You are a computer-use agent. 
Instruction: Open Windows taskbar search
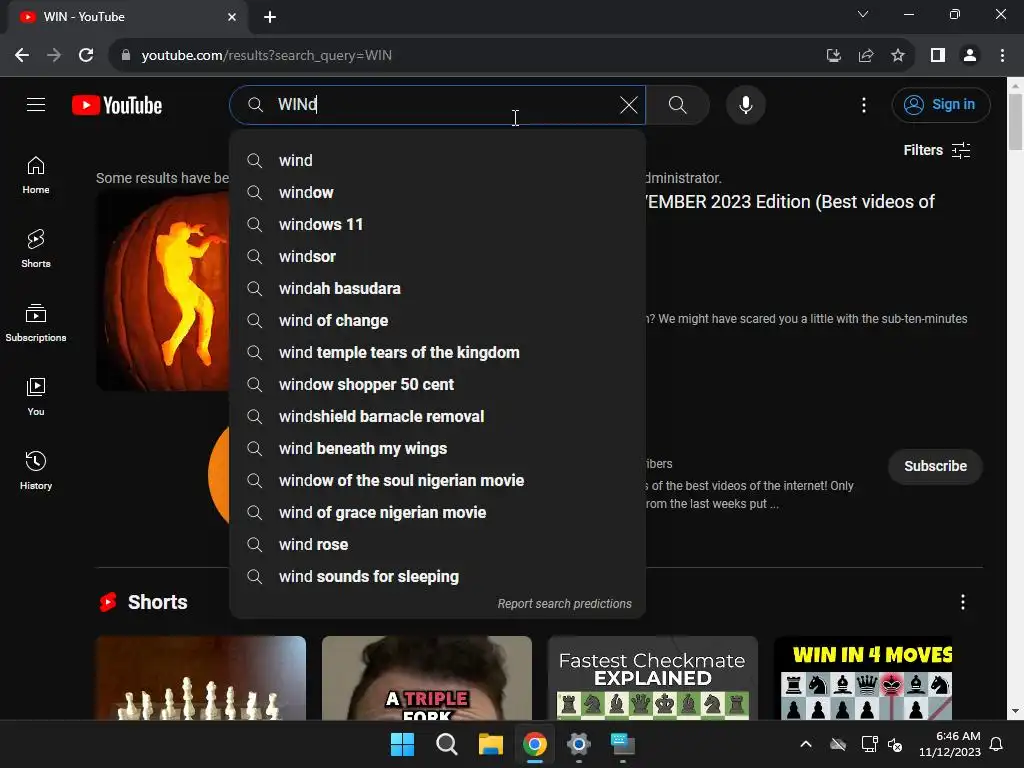point(447,744)
